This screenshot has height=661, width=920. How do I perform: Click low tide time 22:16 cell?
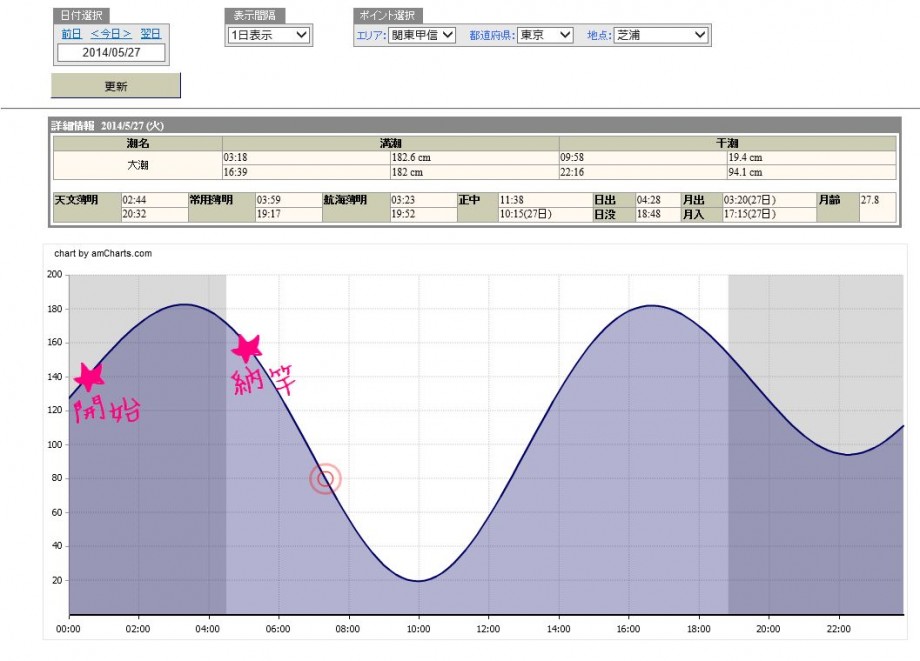(642, 172)
